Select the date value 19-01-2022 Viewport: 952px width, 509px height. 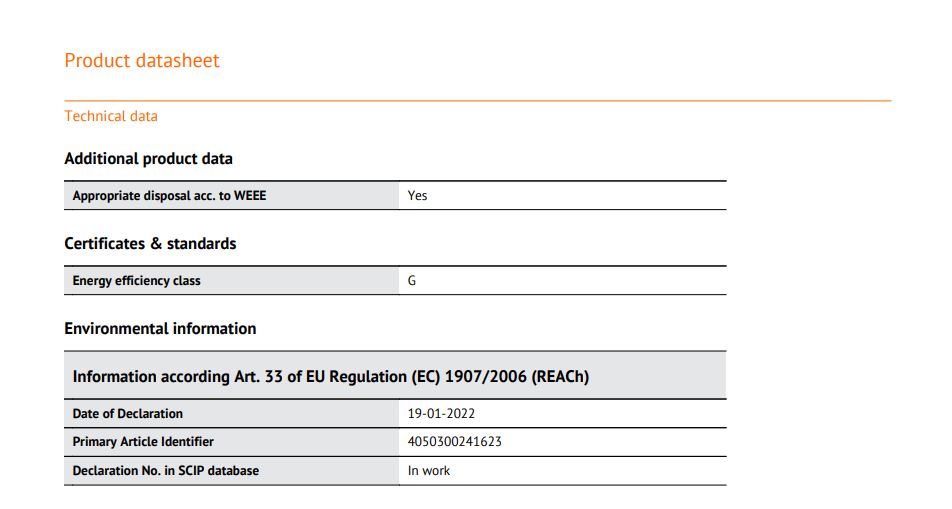(x=441, y=414)
